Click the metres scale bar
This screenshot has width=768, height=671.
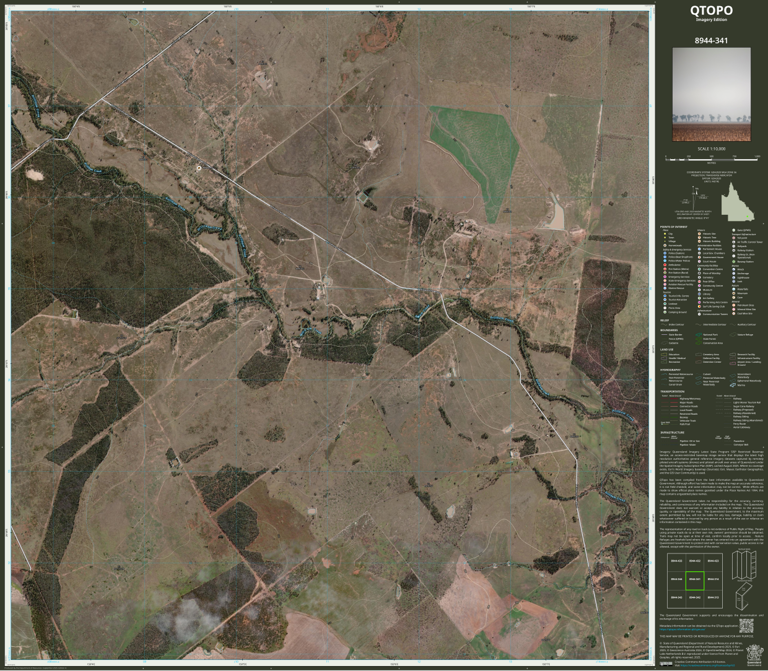(713, 158)
